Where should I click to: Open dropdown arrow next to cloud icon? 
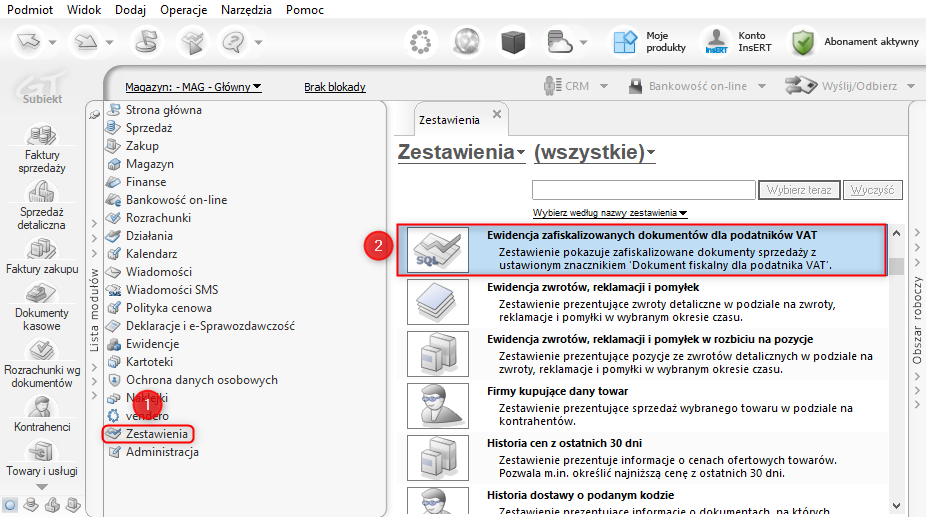583,43
